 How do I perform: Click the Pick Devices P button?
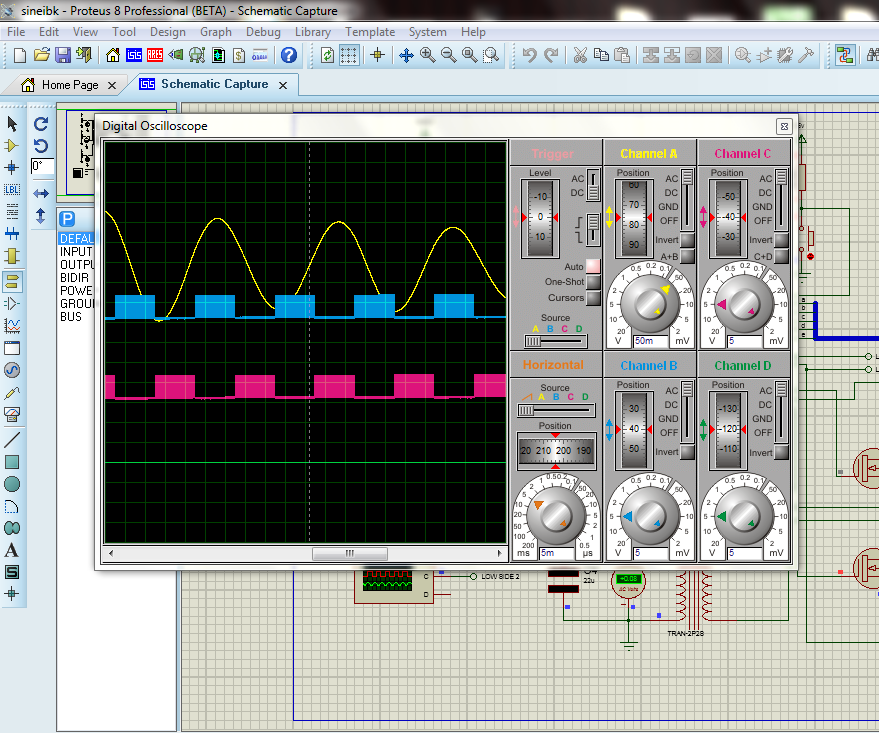tap(67, 219)
